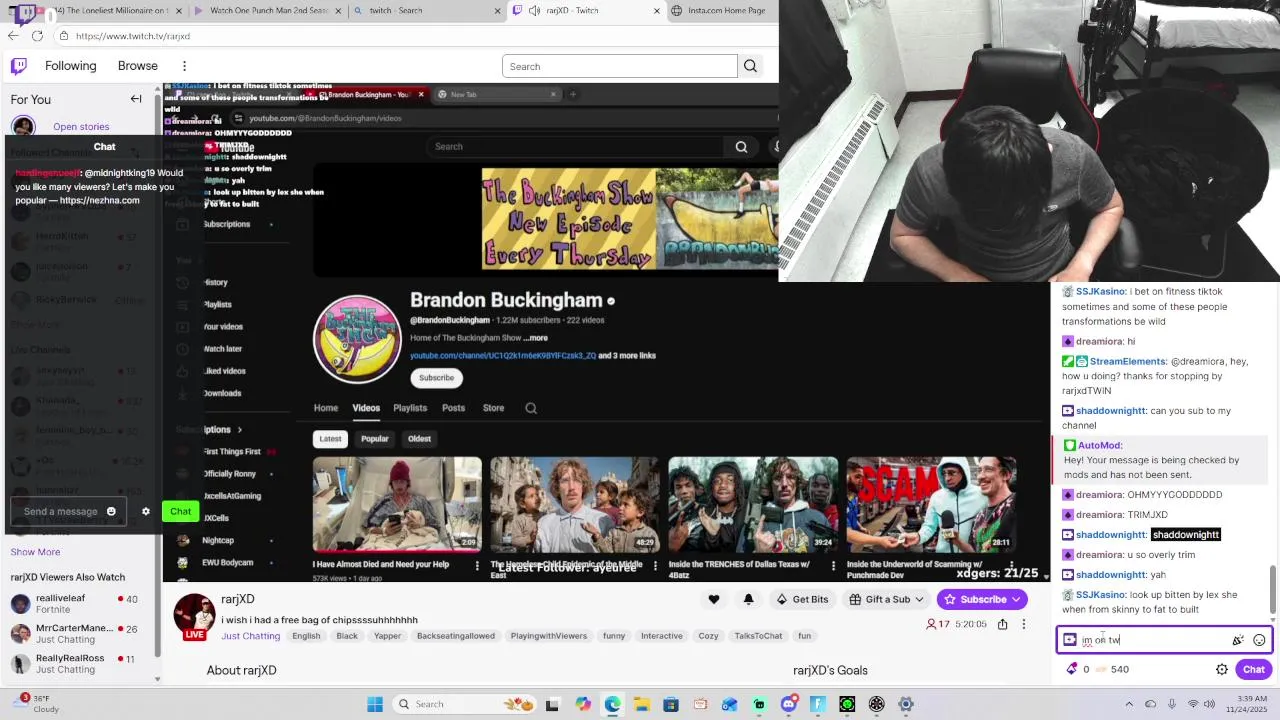Screen dimensions: 1280x720
Task: Click the browser back arrow
Action: 13,36
